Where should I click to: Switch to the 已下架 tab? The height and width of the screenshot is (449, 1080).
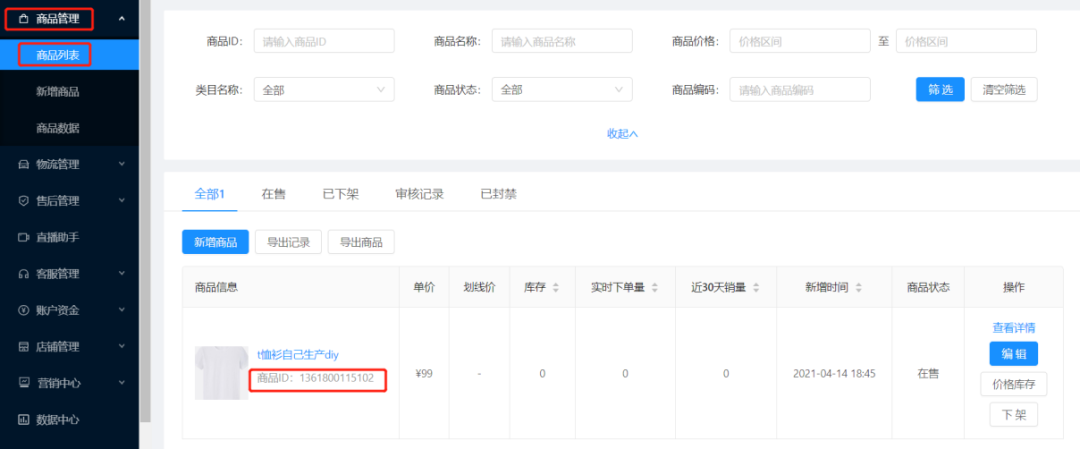pos(341,194)
